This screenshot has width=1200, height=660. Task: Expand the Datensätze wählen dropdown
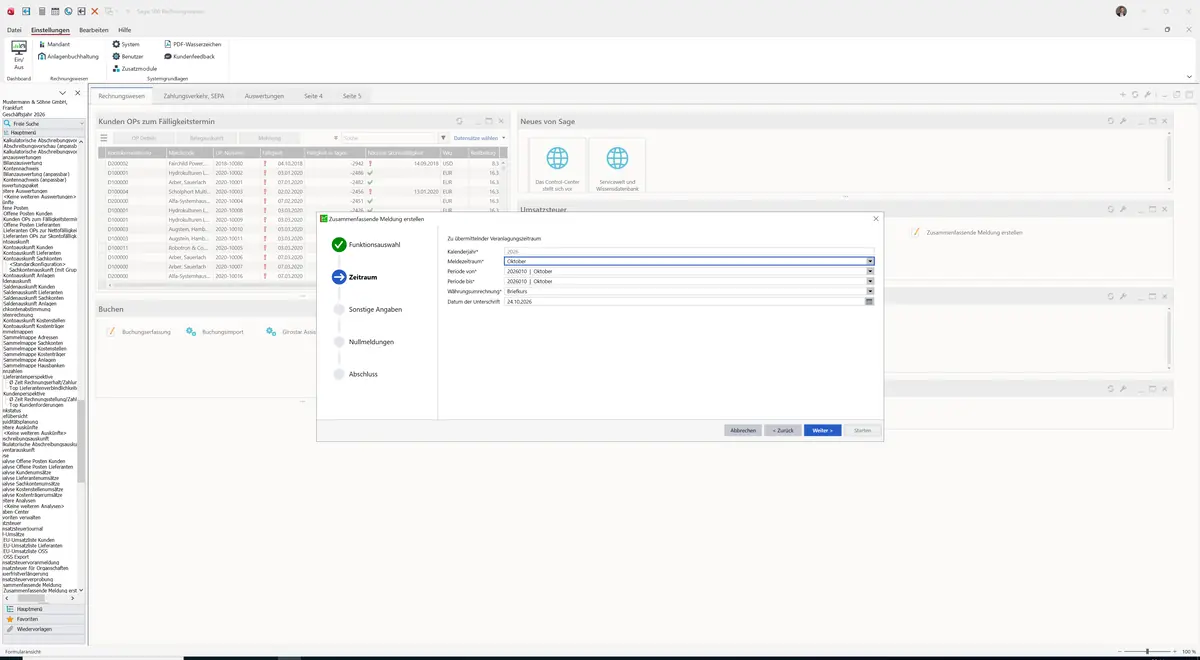tap(479, 138)
